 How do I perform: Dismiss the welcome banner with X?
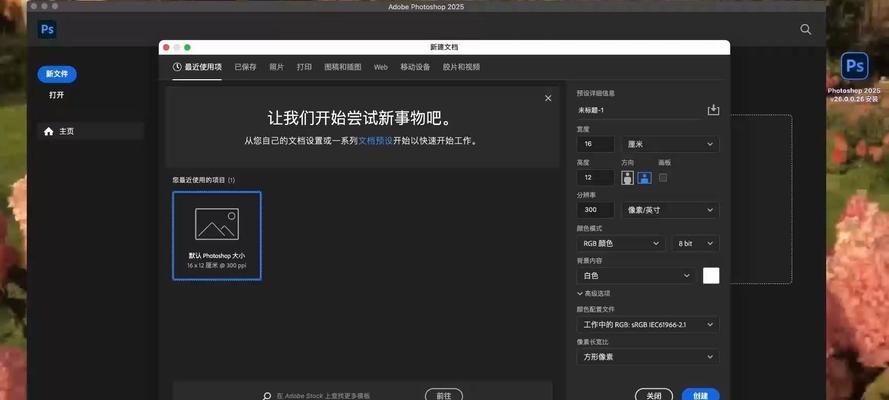tap(548, 98)
